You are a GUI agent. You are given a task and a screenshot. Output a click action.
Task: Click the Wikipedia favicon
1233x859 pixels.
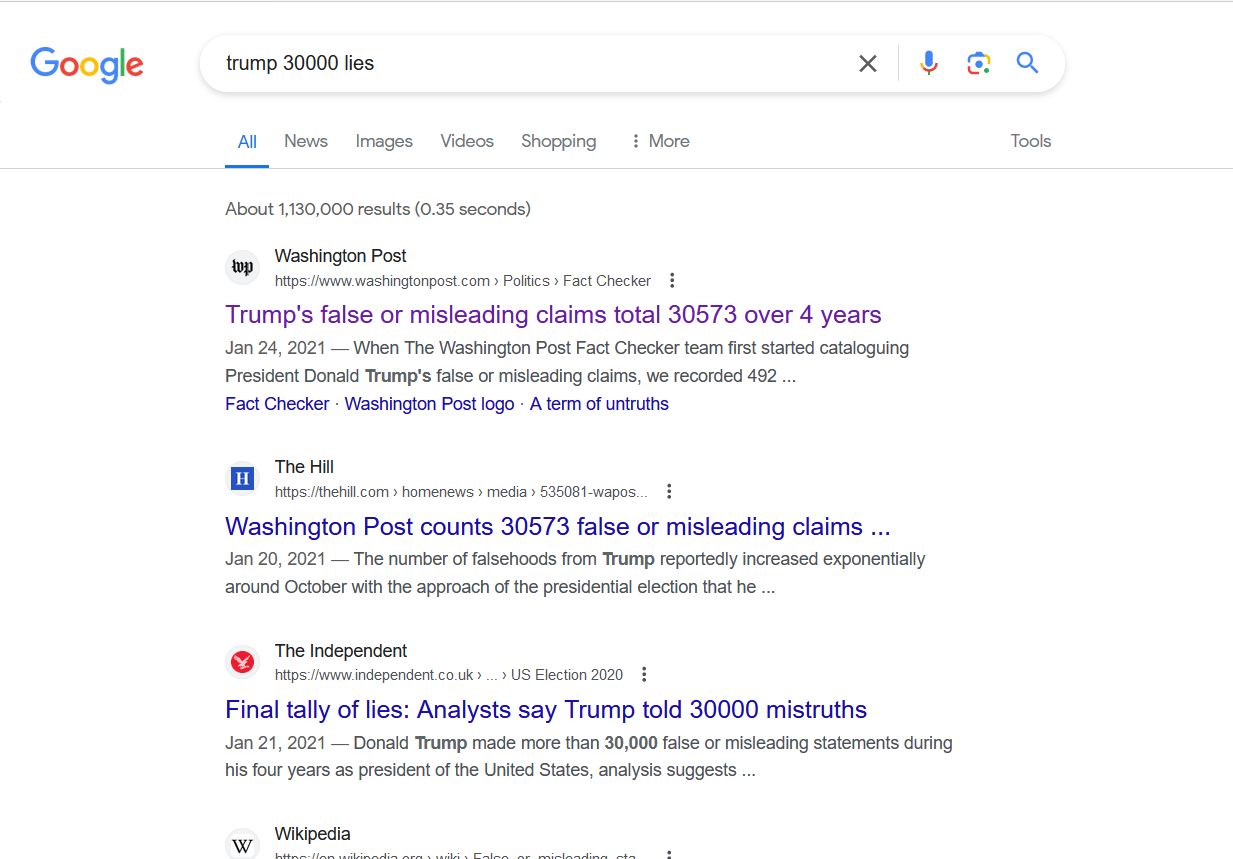click(x=242, y=844)
